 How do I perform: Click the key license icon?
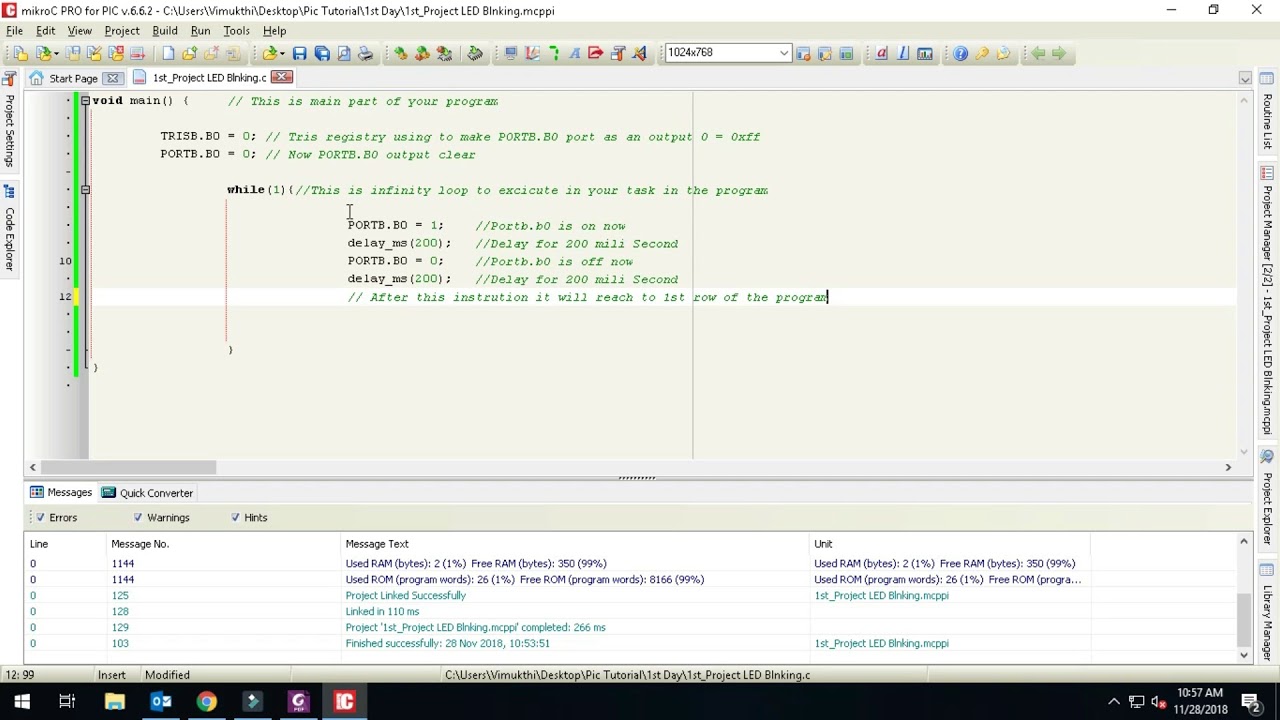click(x=982, y=53)
